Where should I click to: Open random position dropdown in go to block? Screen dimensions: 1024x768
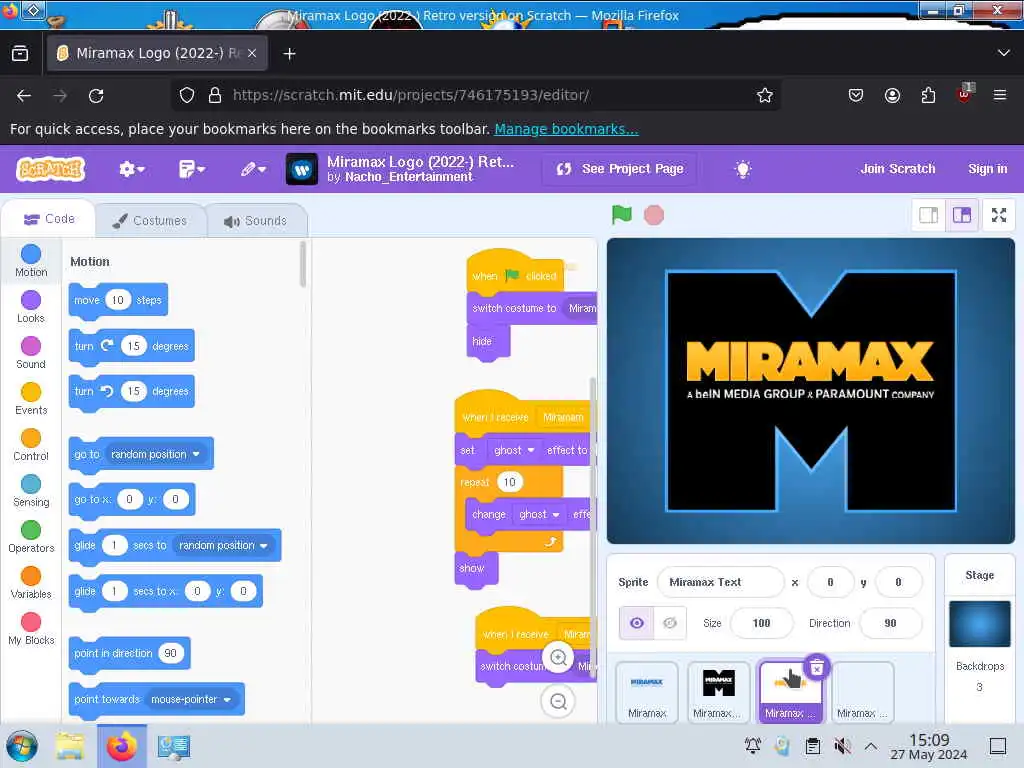(155, 454)
